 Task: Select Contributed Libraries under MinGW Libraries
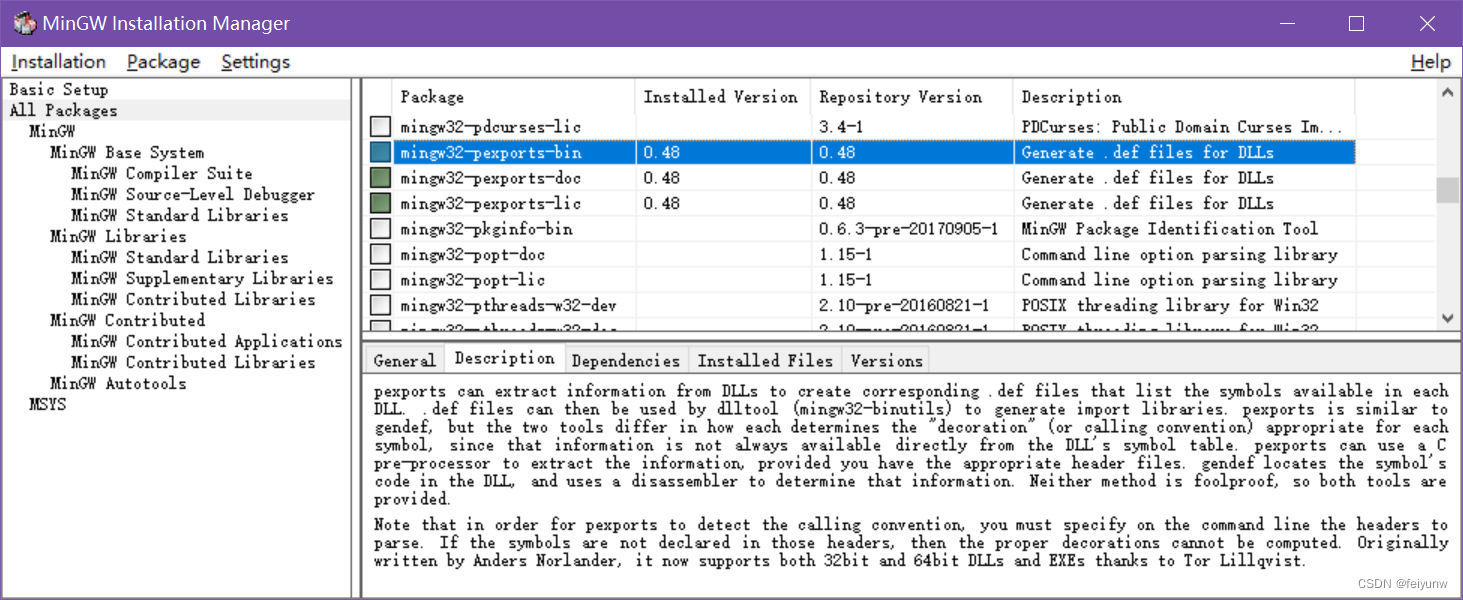tap(192, 299)
